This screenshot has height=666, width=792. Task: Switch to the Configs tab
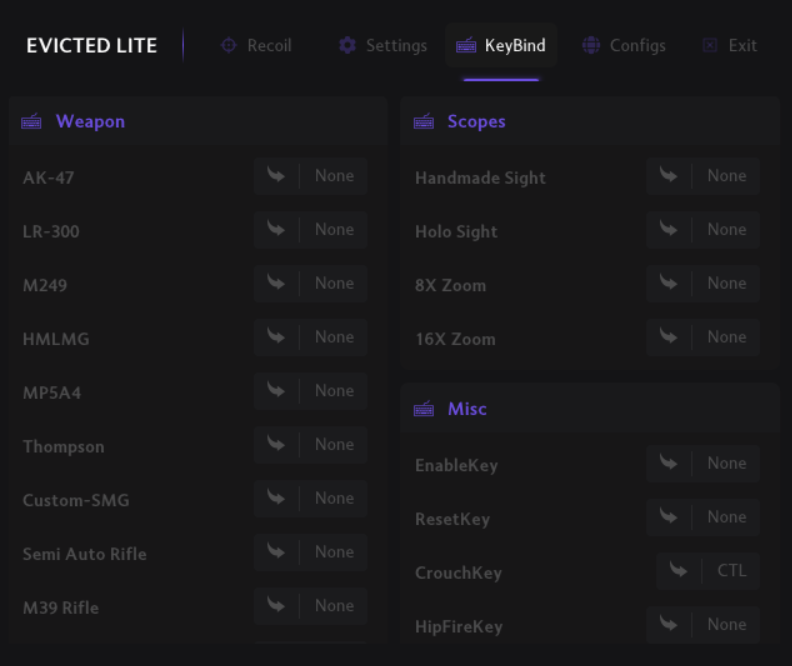tap(624, 45)
